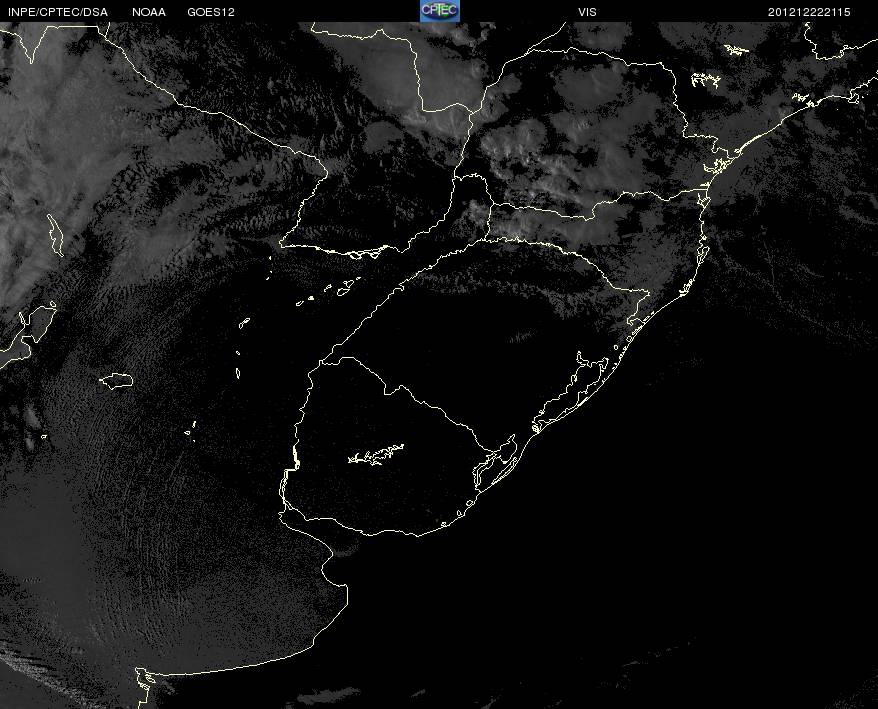
Task: Select the INPE/CPTEC/DSA header label
Action: [58, 12]
